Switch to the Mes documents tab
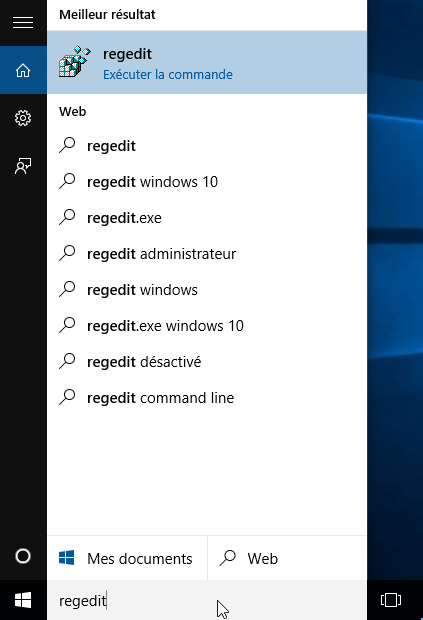This screenshot has width=423, height=620. click(x=127, y=558)
